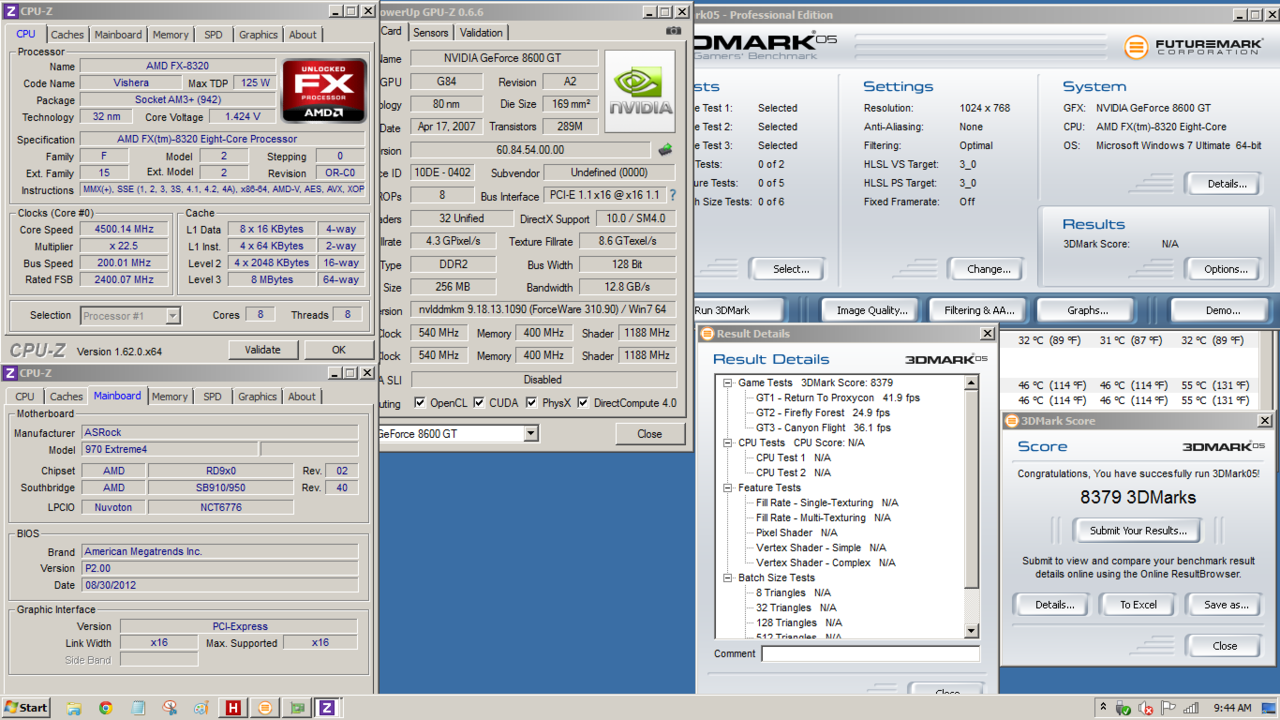
Task: Click the GPU-Z save BIOS chip icon
Action: [665, 150]
